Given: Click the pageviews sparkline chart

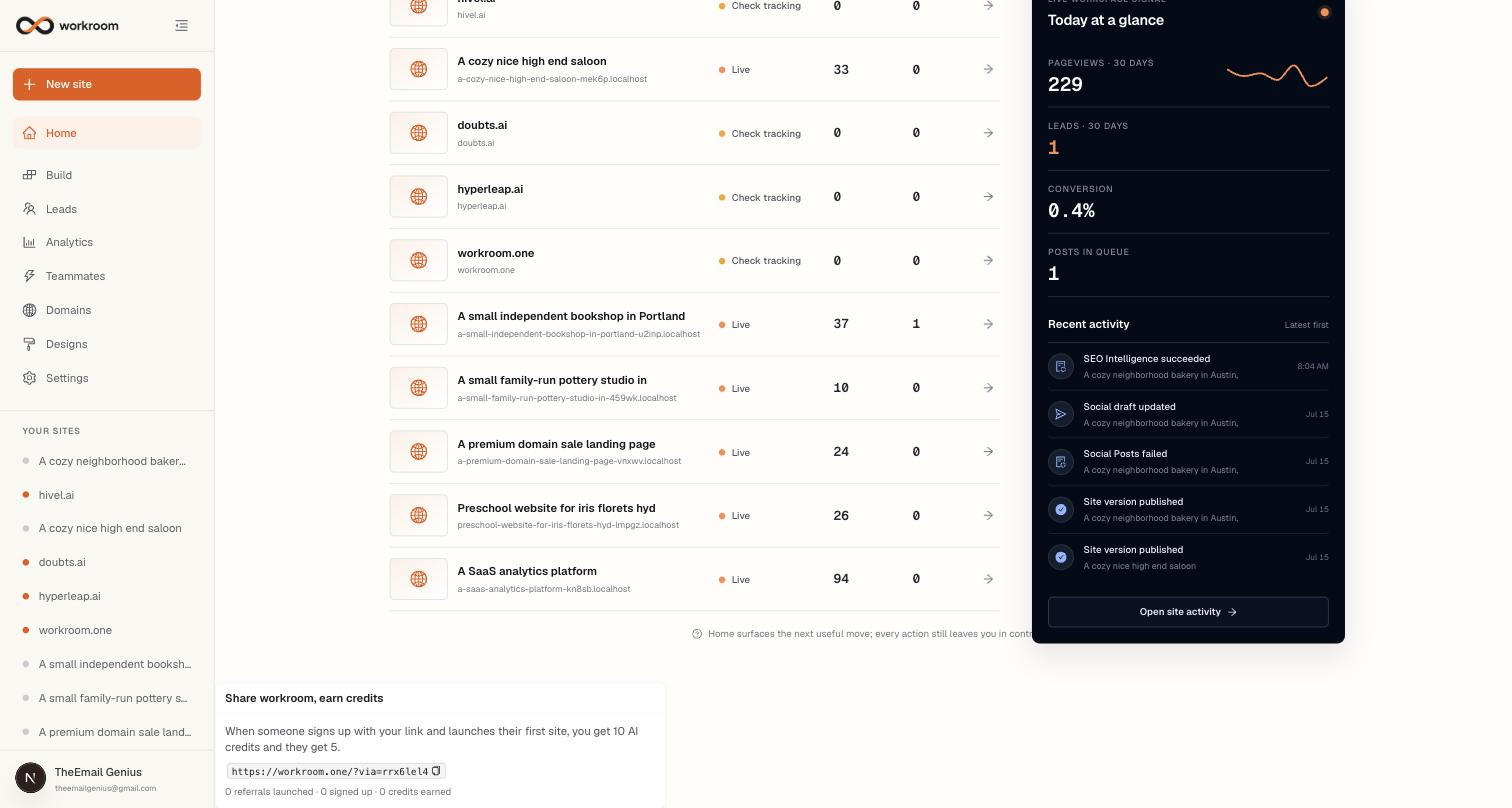Looking at the screenshot, I should click(1277, 75).
